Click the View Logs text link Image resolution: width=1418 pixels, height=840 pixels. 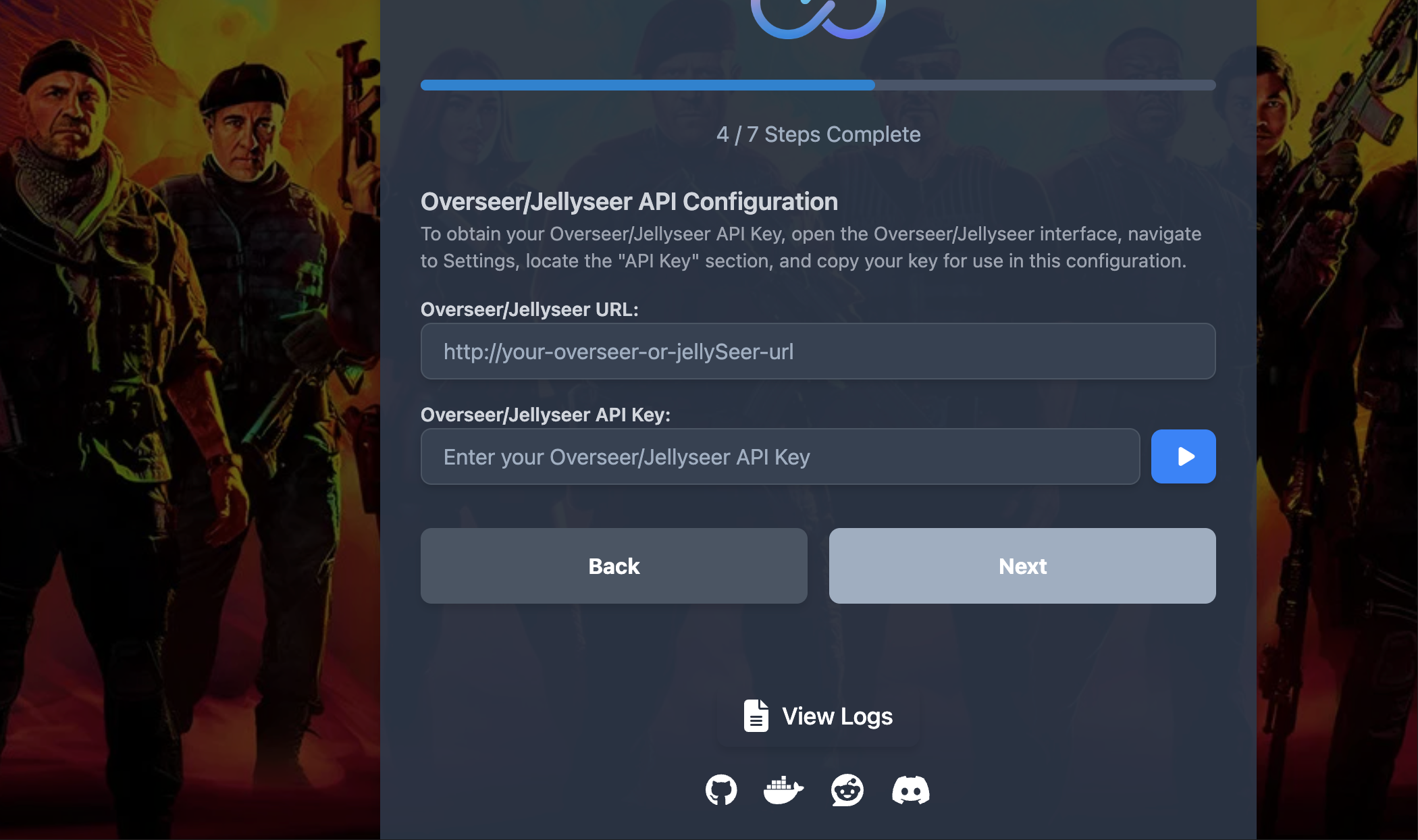click(x=837, y=716)
